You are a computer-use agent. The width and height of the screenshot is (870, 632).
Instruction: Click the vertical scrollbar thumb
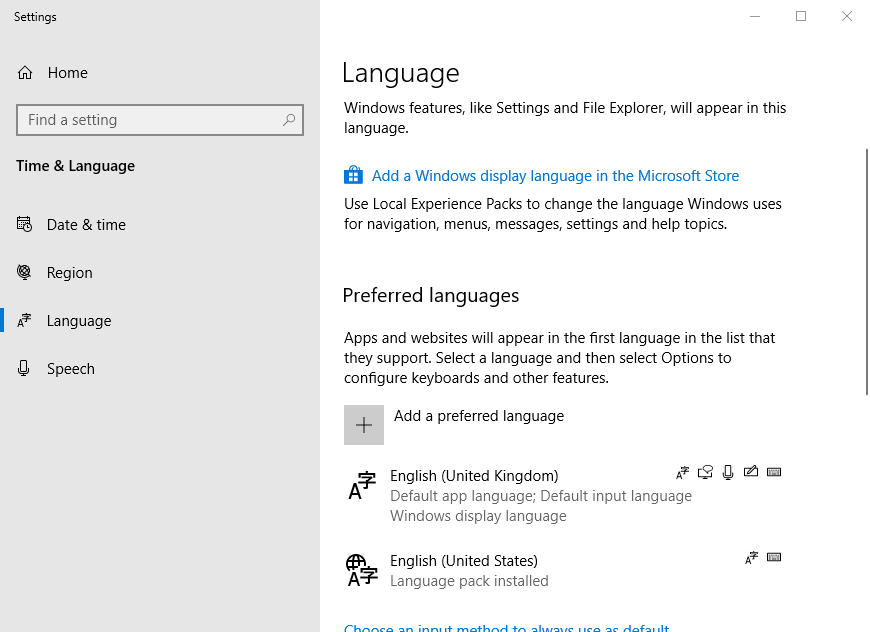click(867, 272)
